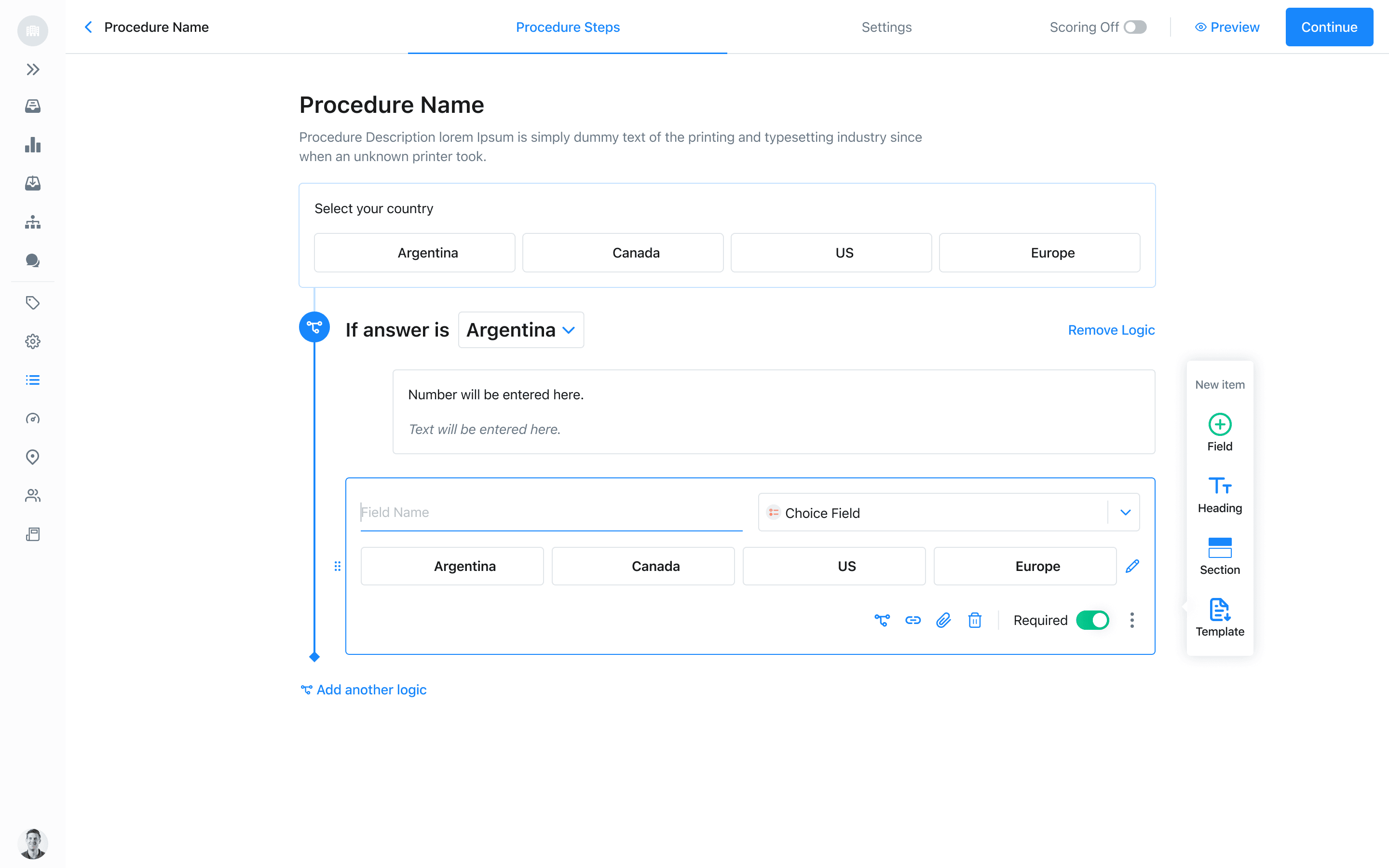Open the organization hierarchy sidebar icon
Screen dimensions: 1389x868
click(x=33, y=222)
